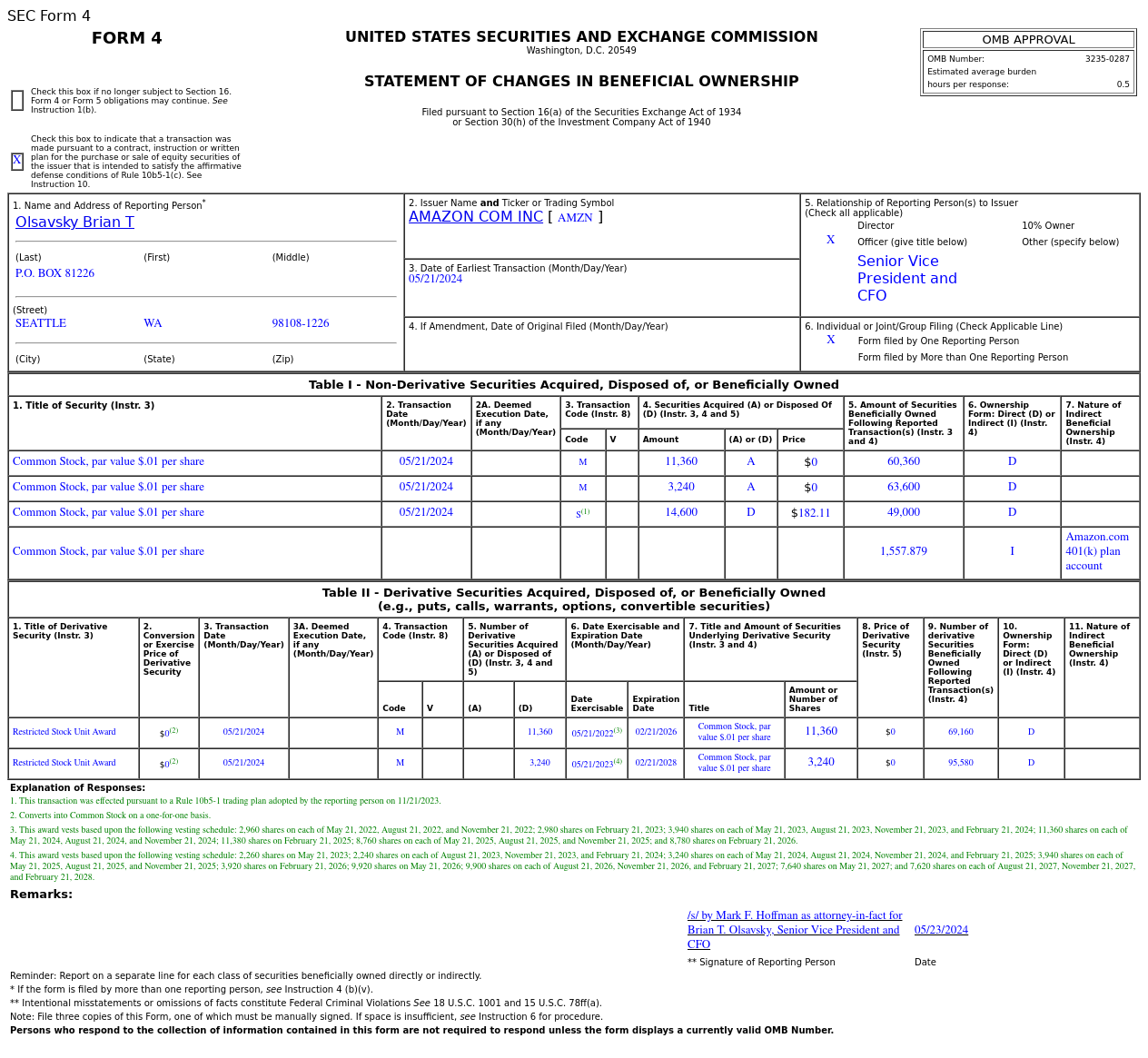Image resolution: width=1148 pixels, height=1058 pixels.
Task: Open the AMAZON COM INC issuer link
Action: [x=476, y=217]
